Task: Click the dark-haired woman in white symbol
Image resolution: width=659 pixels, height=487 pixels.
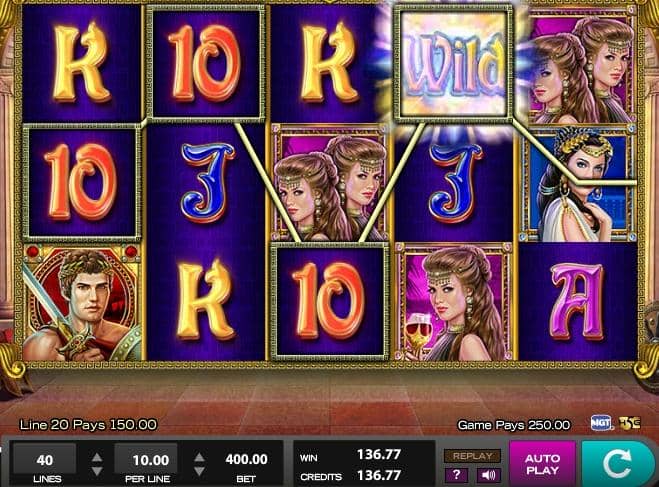Action: (x=578, y=184)
